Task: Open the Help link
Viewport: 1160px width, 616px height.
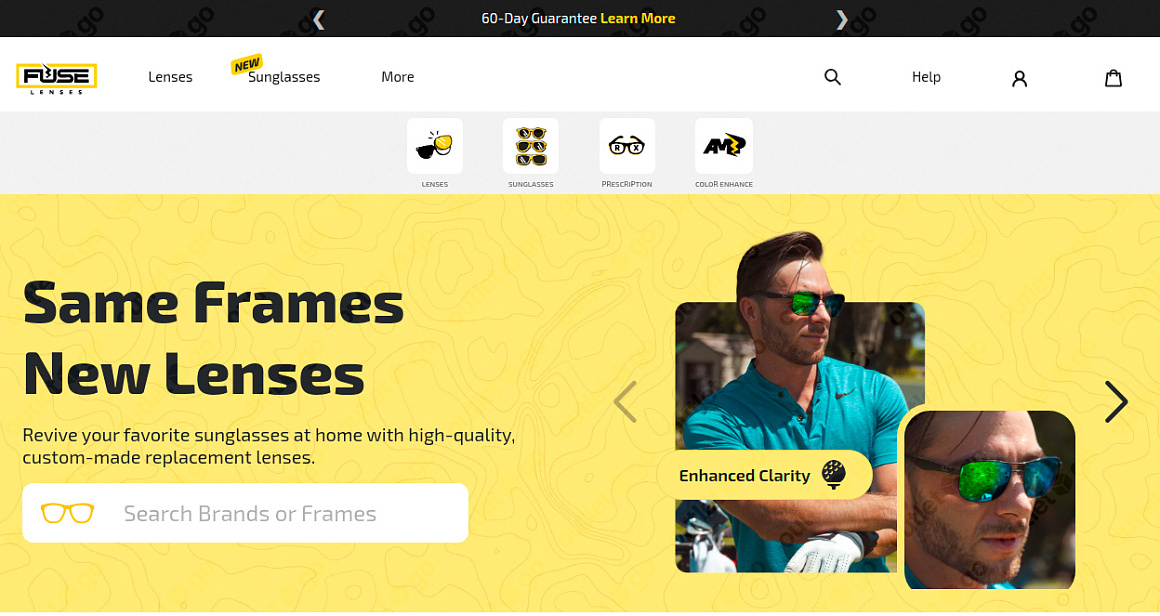Action: coord(926,77)
